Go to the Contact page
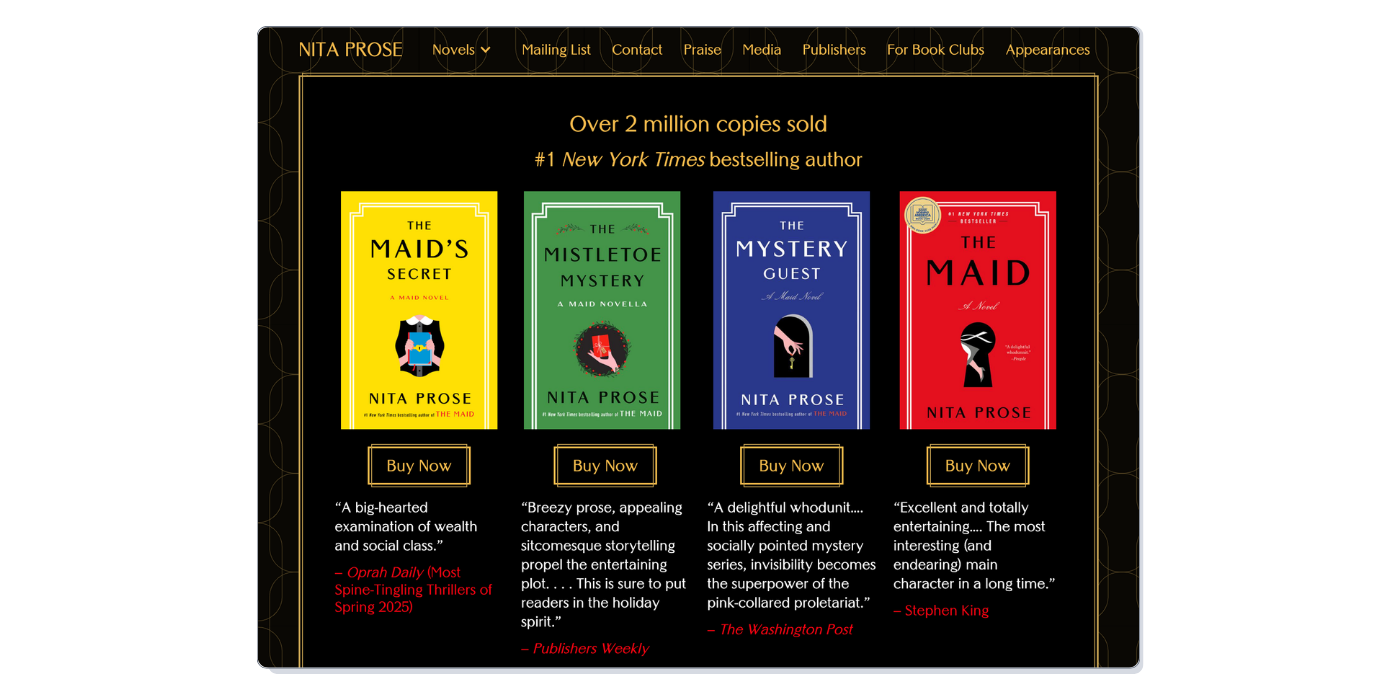The height and width of the screenshot is (700, 1400). pyautogui.click(x=637, y=50)
